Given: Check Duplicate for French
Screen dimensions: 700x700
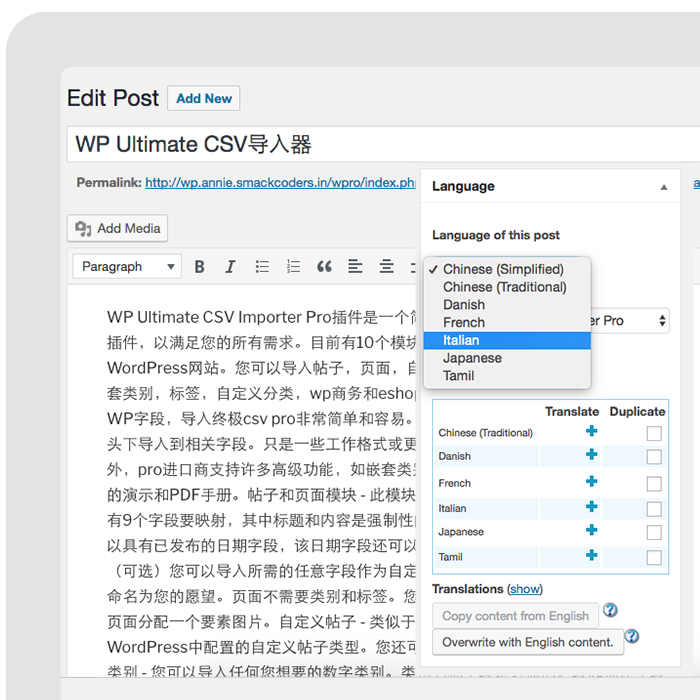Looking at the screenshot, I should (654, 484).
